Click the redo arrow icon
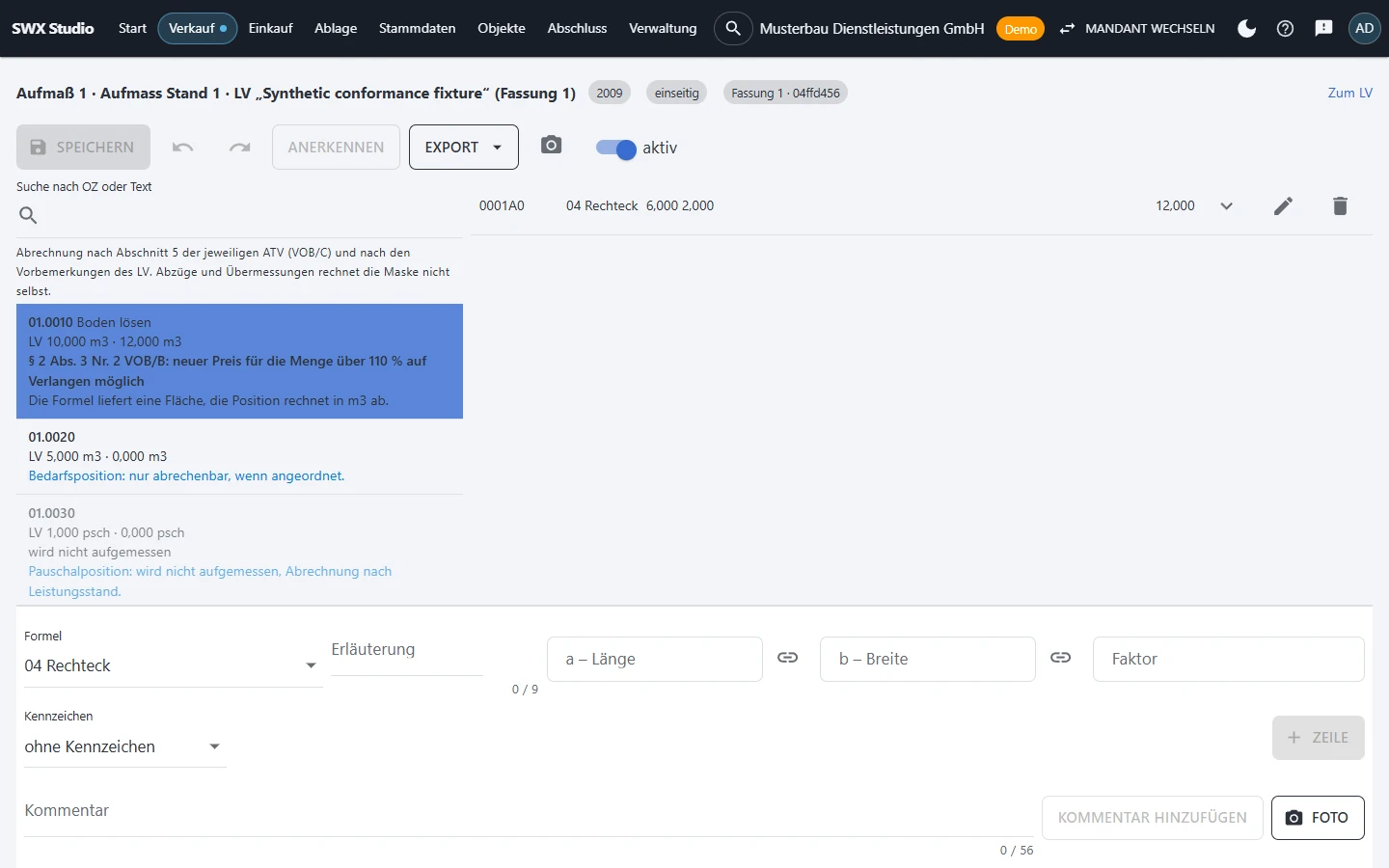 (x=239, y=148)
